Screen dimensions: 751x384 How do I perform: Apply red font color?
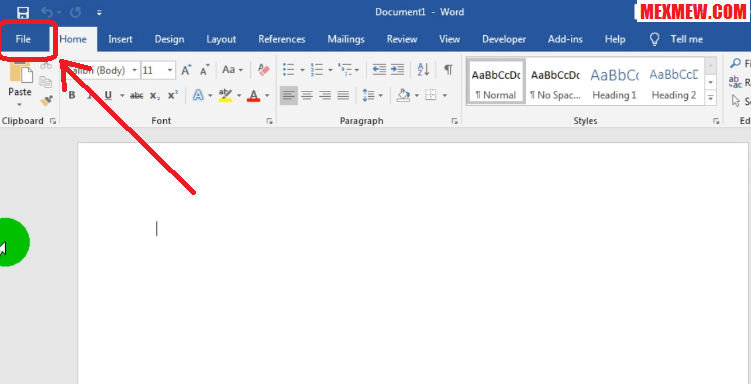[254, 96]
